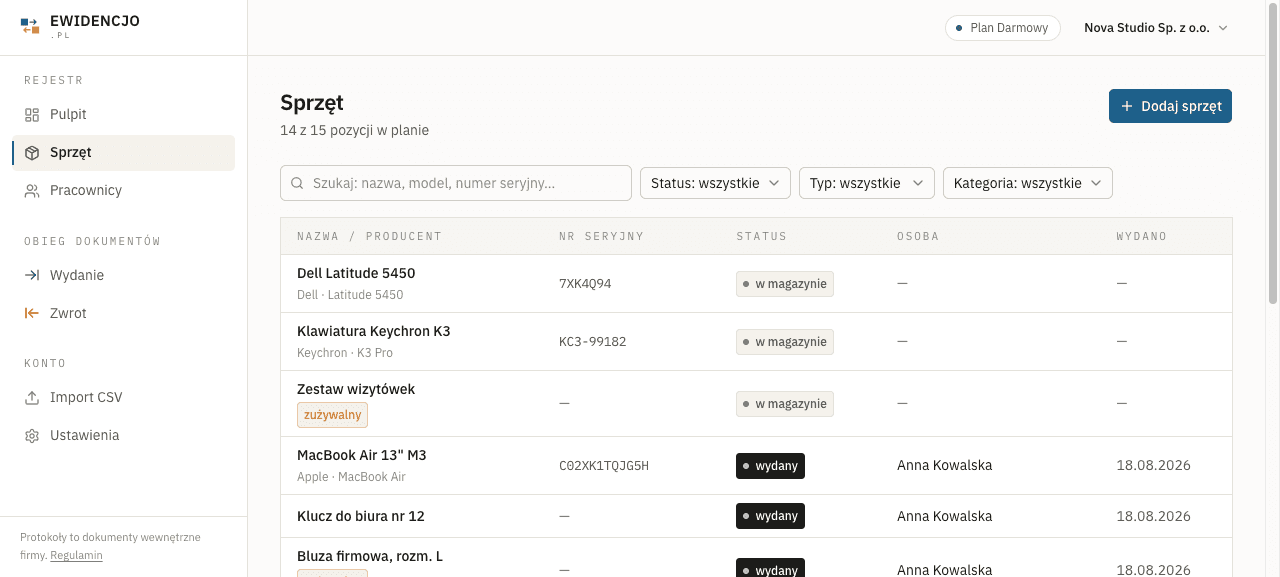The width and height of the screenshot is (1280, 577).
Task: Click the Pulpit dashboard grid icon
Action: pos(32,115)
